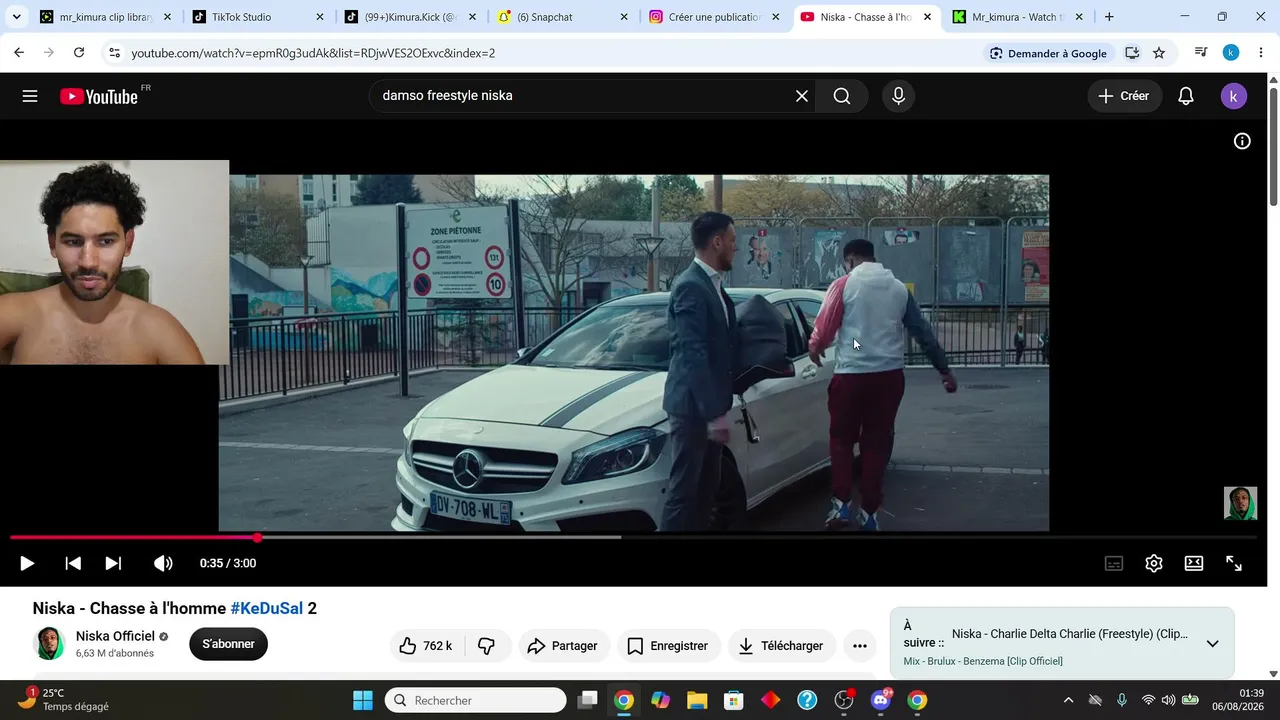Submit search with the magnifier button
Screen dimensions: 1280x720
[842, 96]
